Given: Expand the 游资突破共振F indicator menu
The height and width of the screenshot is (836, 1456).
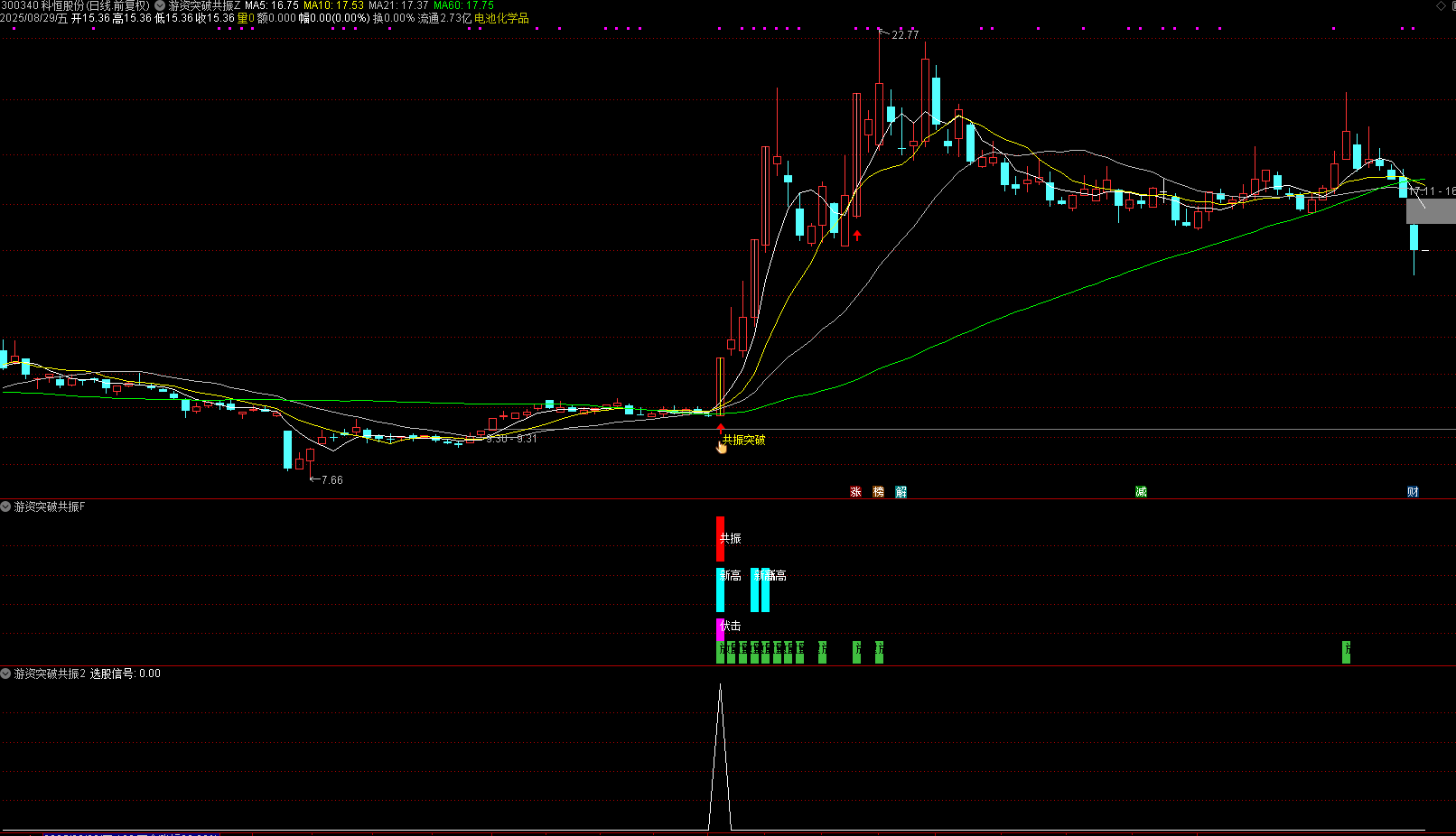Looking at the screenshot, I should (x=6, y=507).
